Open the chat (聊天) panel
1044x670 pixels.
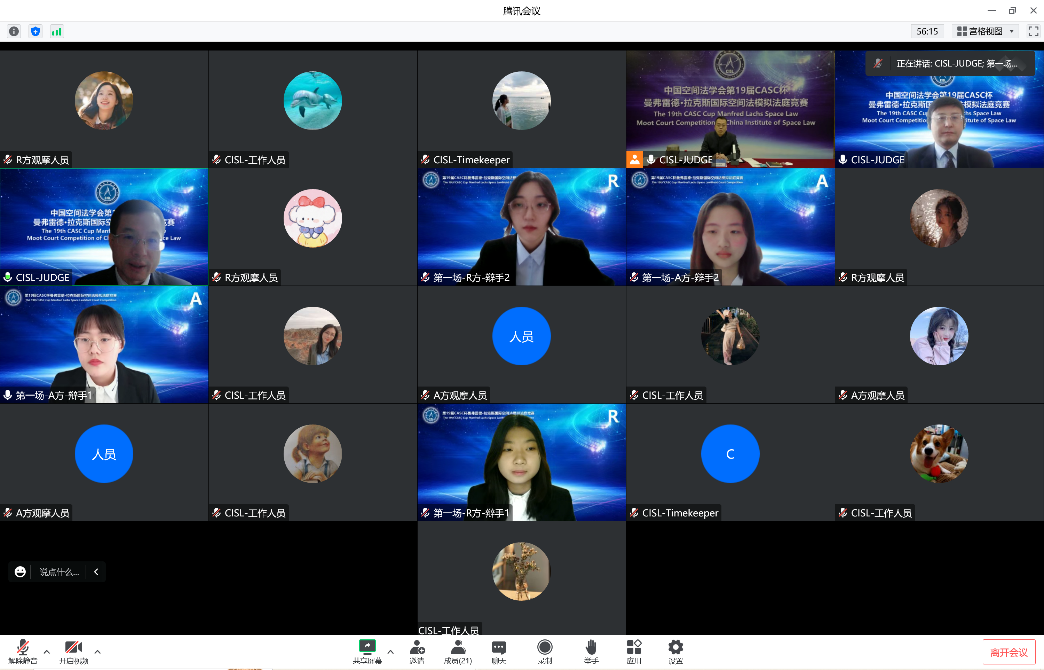pos(498,651)
